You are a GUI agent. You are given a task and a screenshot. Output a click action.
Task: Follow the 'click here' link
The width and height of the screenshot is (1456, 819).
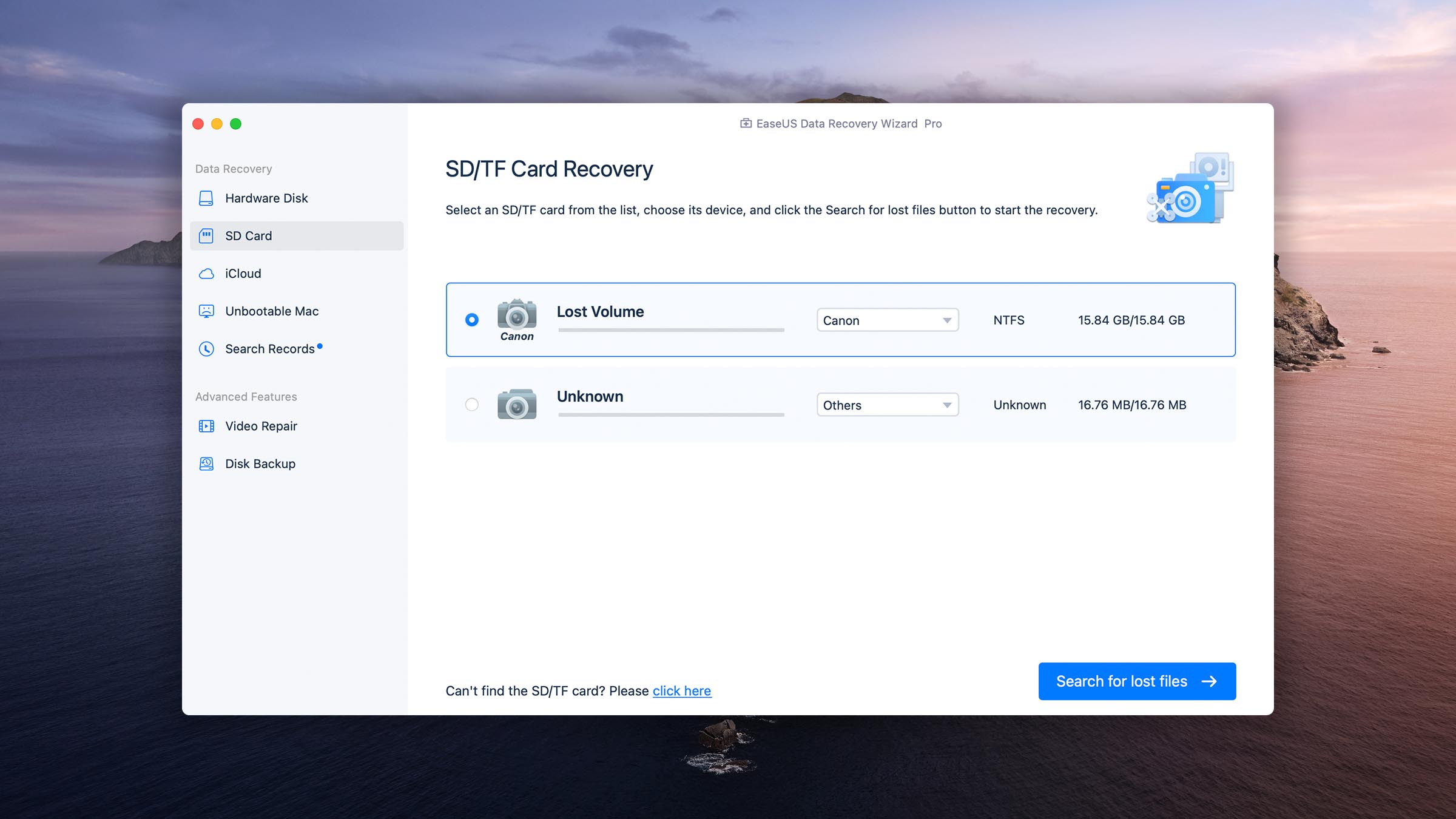pos(682,690)
